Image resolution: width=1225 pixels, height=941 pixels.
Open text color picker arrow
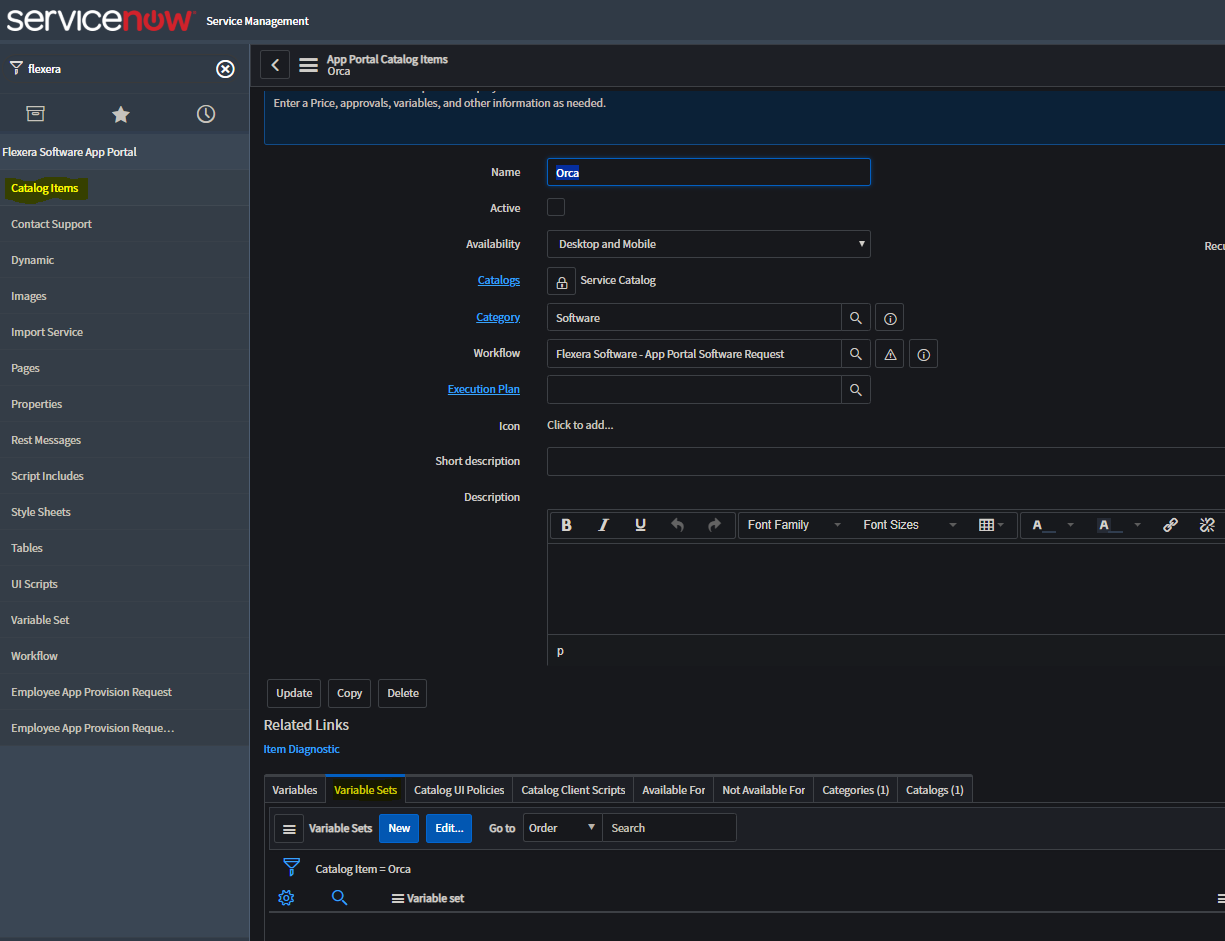(x=1071, y=525)
